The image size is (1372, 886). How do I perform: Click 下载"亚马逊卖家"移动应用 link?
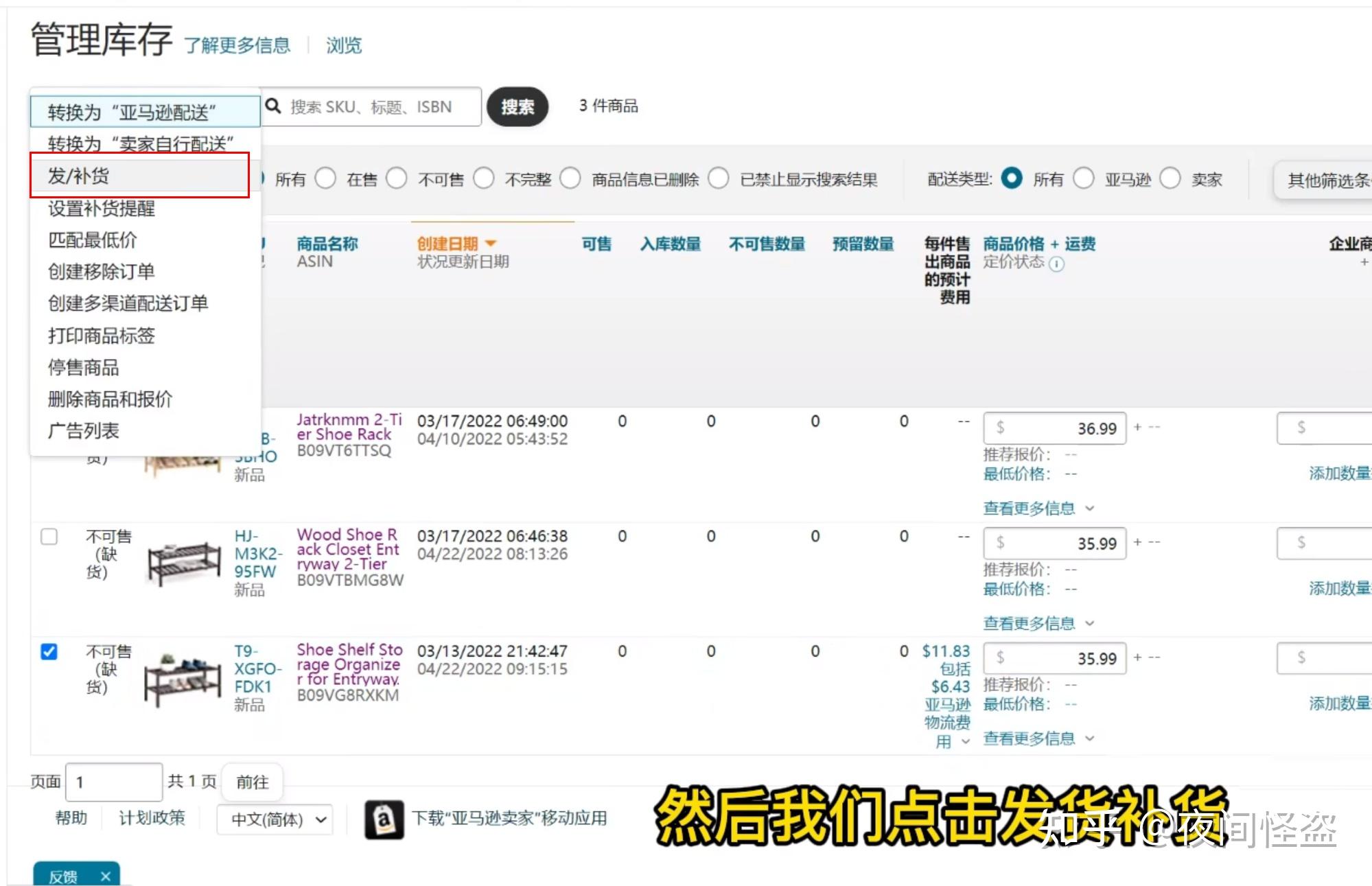pyautogui.click(x=509, y=818)
